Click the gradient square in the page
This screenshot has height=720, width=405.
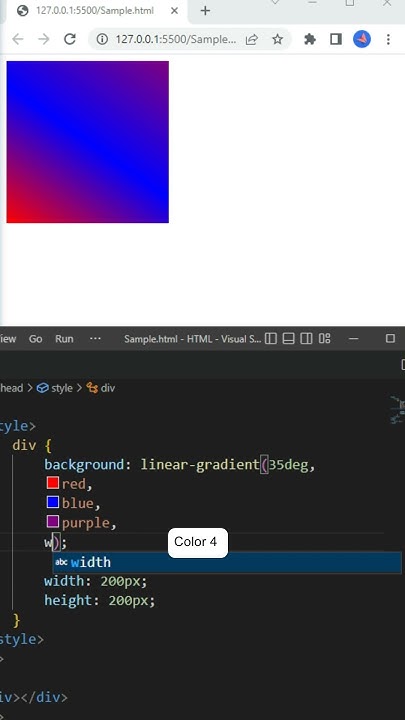(88, 142)
